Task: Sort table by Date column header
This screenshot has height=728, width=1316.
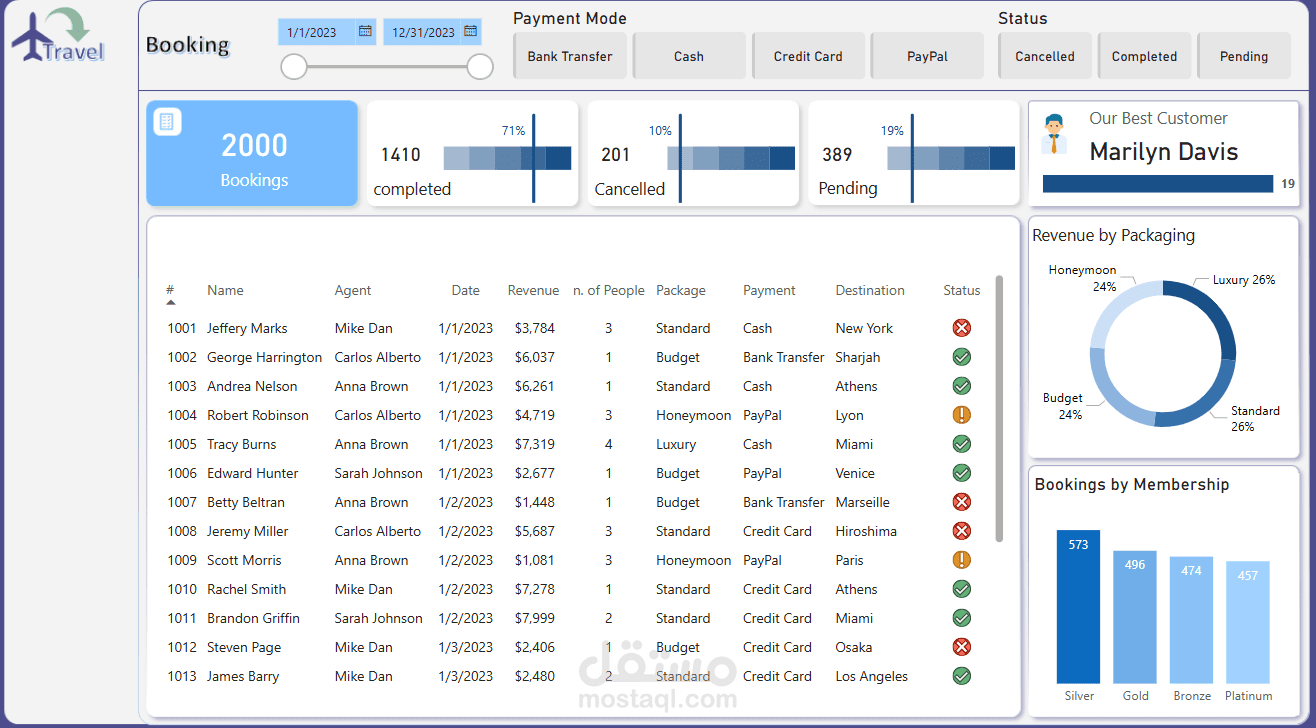Action: pyautogui.click(x=465, y=290)
